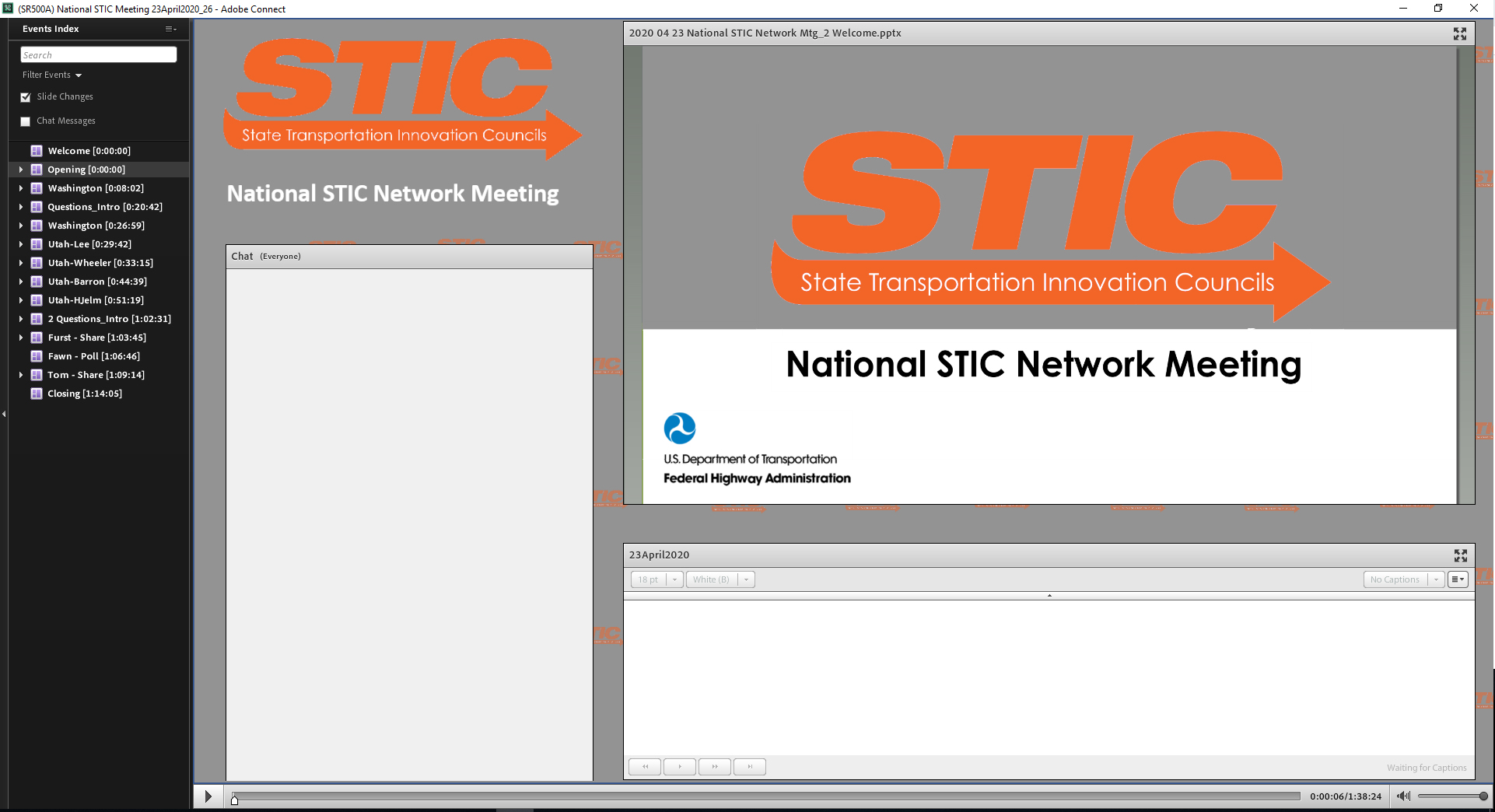Click slide icon for Utah-Wheeler [0:33:15]

[37, 262]
